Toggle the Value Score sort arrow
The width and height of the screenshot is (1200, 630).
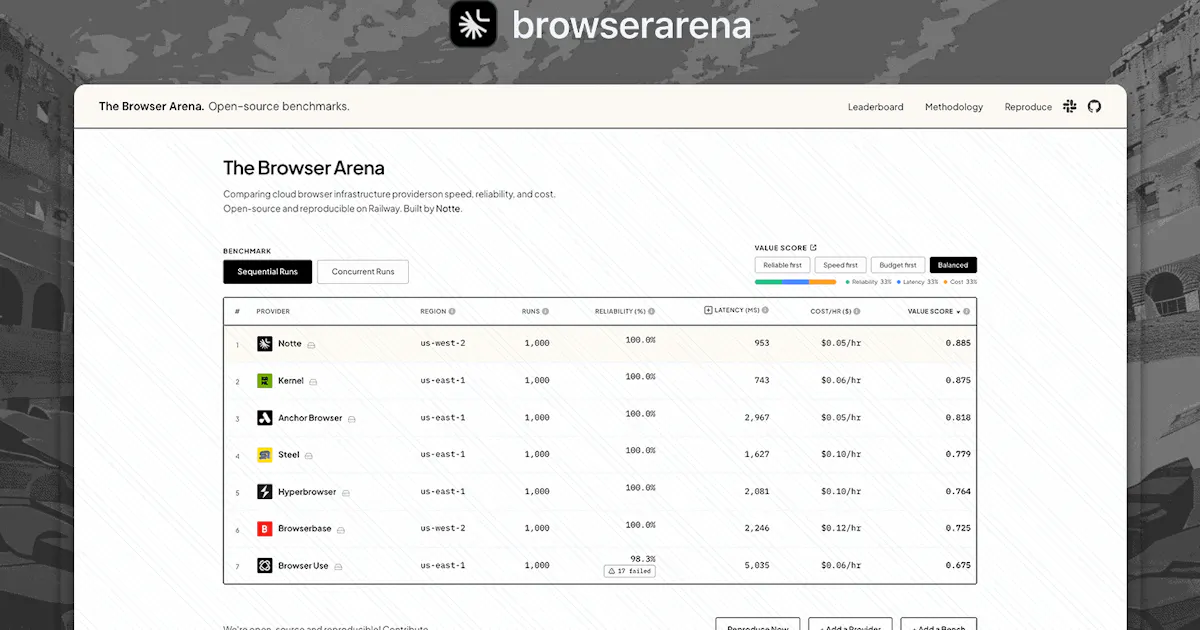958,312
